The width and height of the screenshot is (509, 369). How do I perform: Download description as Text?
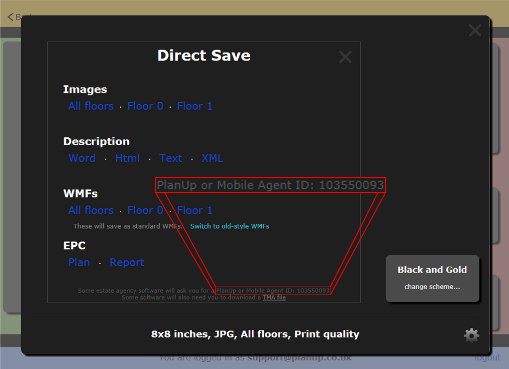click(x=171, y=158)
